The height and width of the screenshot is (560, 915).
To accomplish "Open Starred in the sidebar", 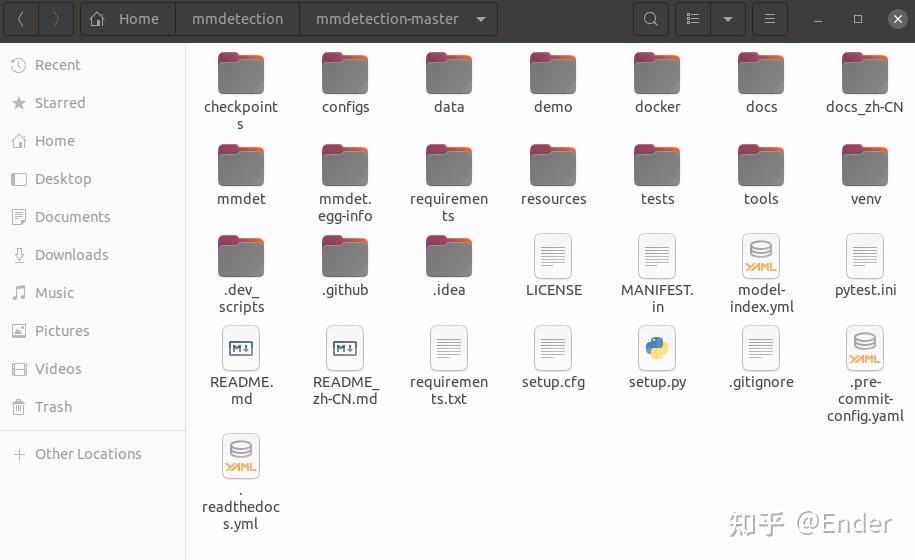I will click(93, 103).
